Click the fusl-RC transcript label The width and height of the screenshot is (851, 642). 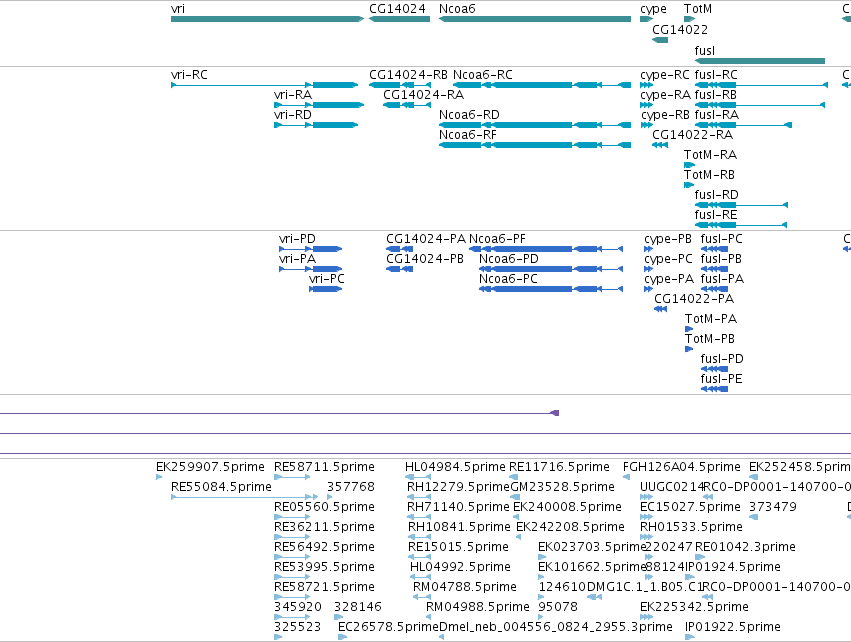pos(716,74)
